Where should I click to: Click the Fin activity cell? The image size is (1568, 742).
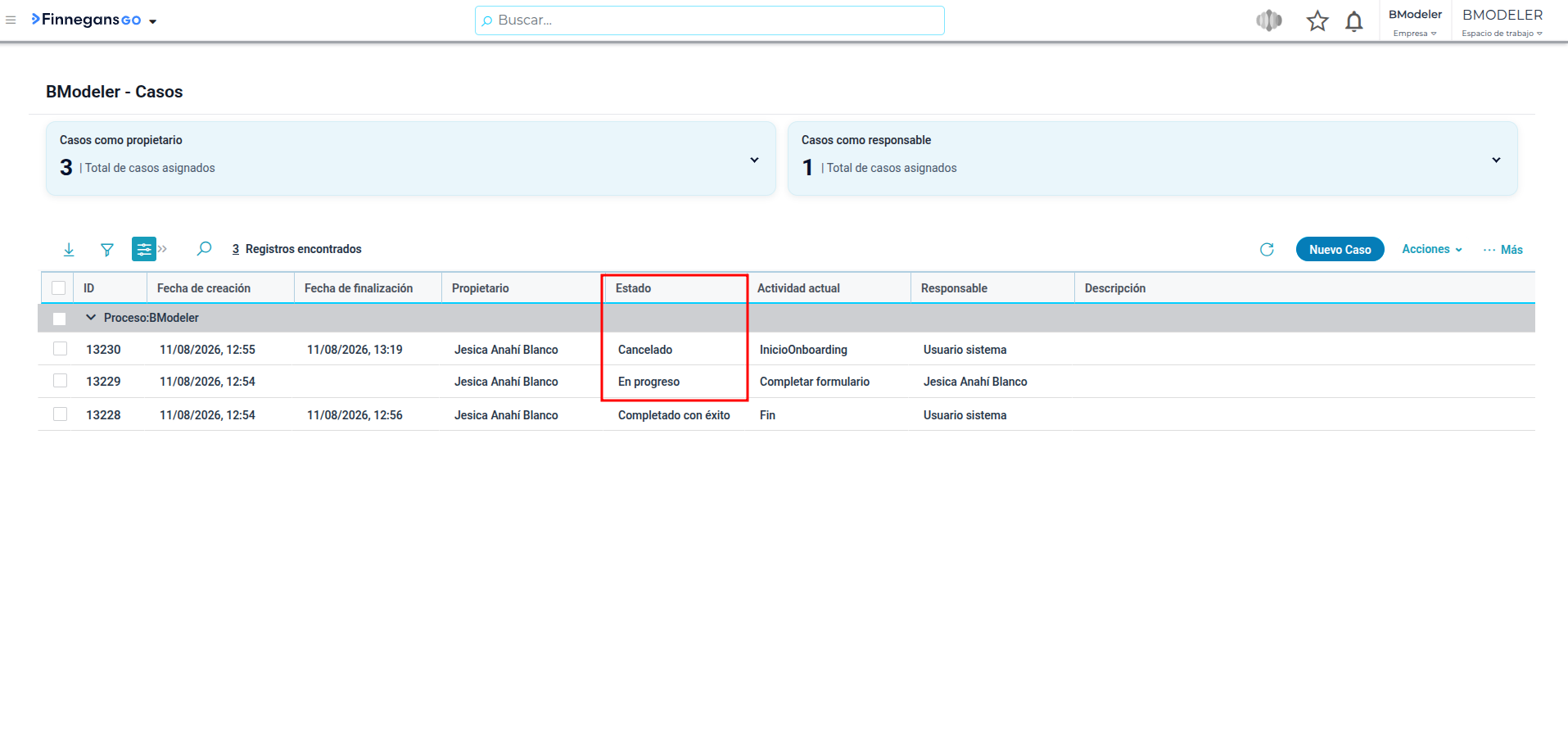pos(767,414)
